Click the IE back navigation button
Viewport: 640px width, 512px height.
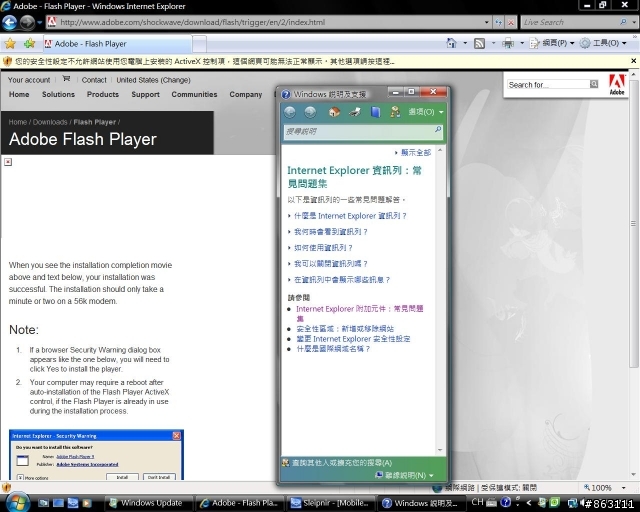pos(9,22)
